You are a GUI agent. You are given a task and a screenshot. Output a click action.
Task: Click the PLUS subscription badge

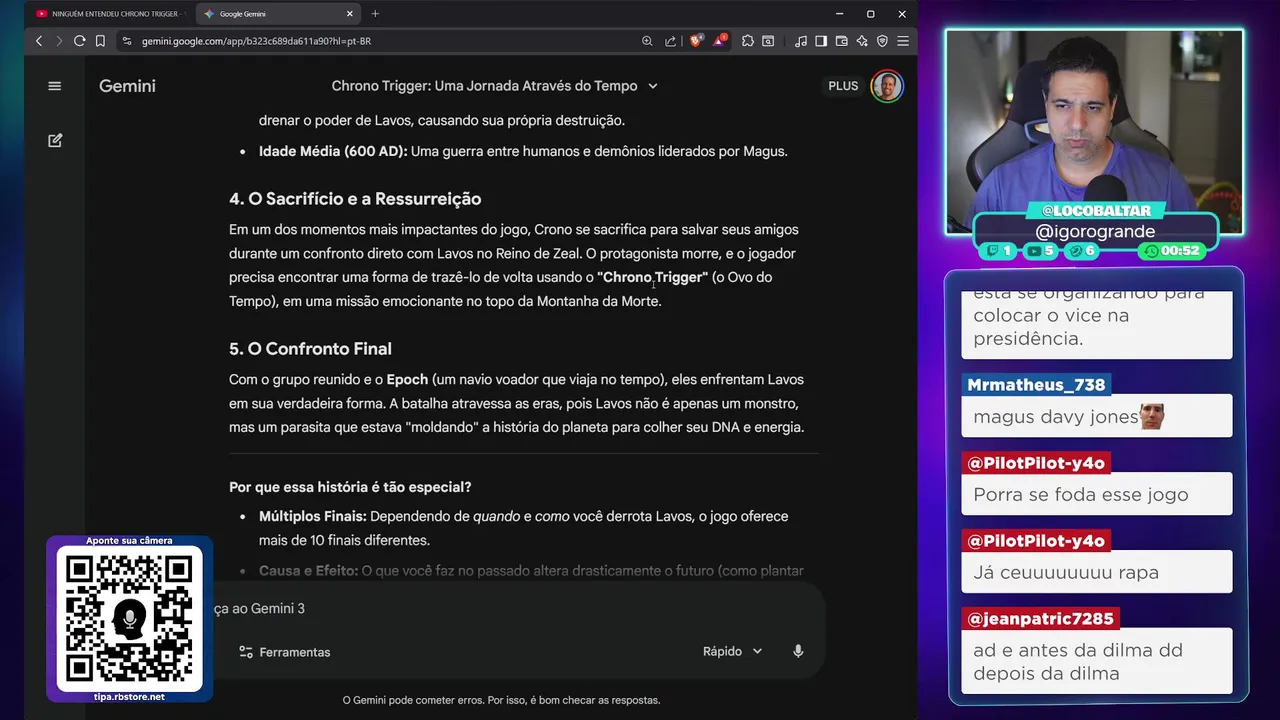843,86
